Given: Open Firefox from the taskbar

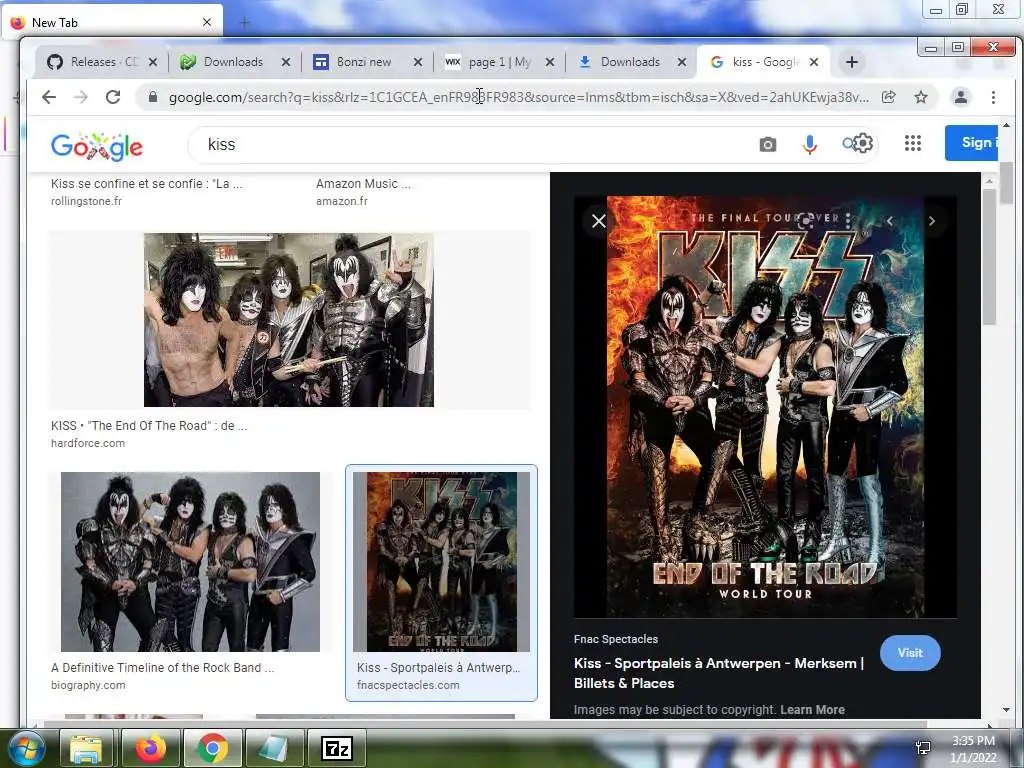Looking at the screenshot, I should coord(149,748).
